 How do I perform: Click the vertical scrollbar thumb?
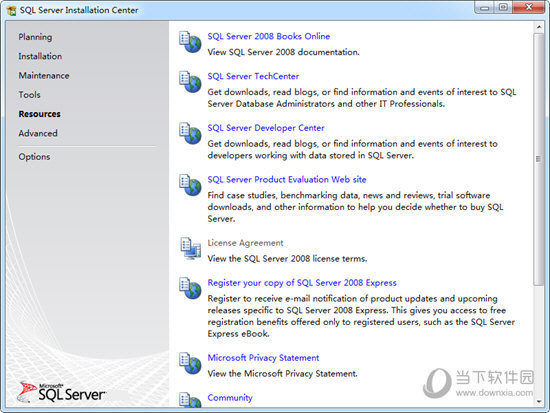pos(538,159)
